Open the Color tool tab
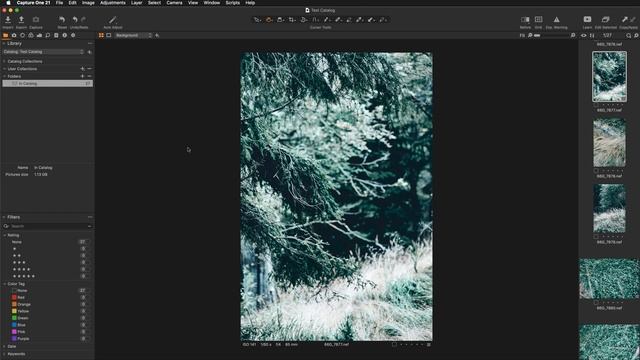This screenshot has height=360, width=640. 31,36
